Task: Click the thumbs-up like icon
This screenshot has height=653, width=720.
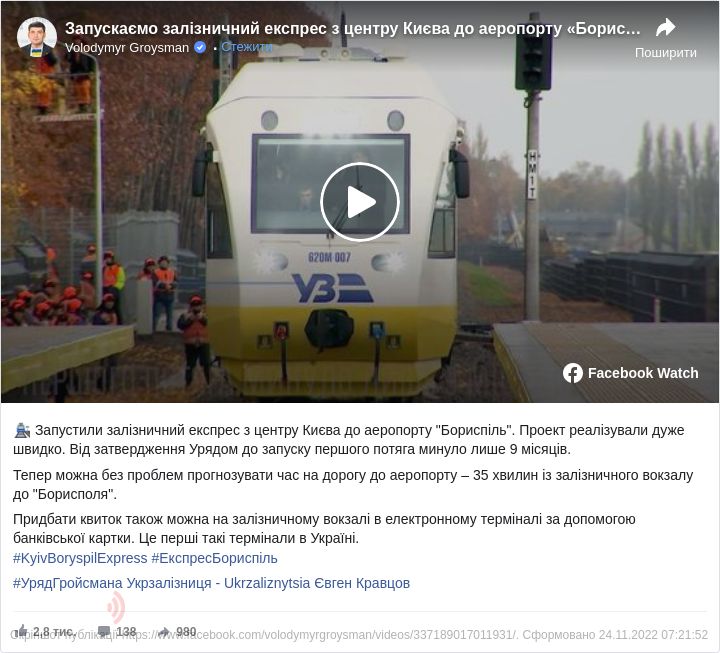Action: (x=22, y=631)
